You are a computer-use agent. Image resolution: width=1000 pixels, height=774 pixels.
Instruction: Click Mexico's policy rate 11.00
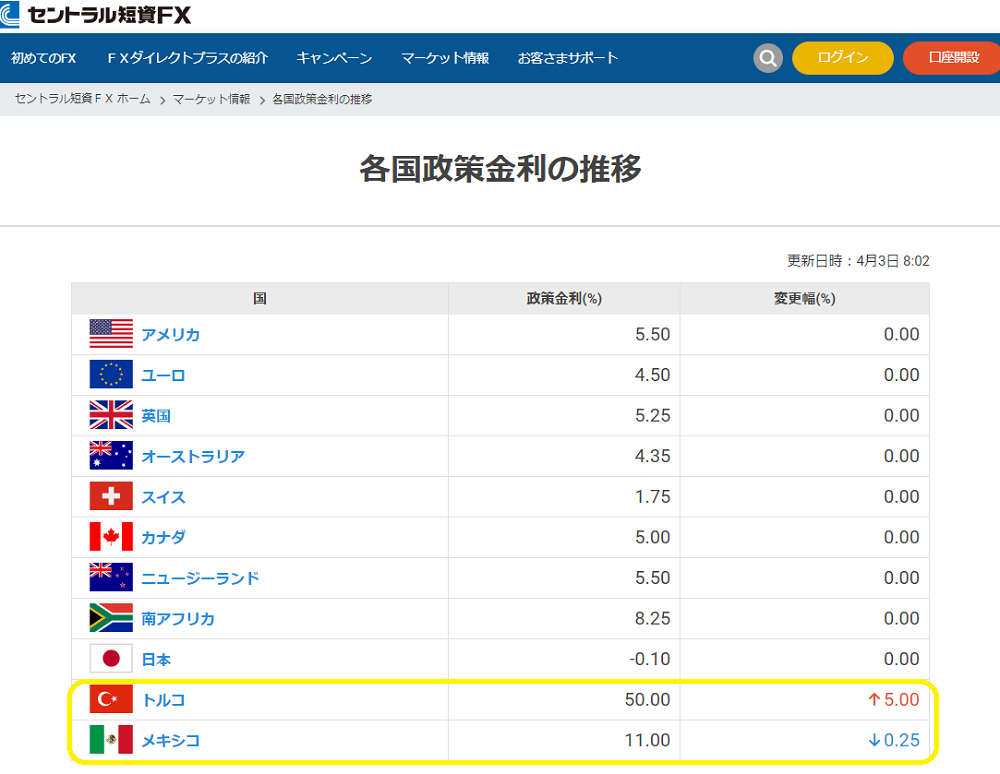click(647, 740)
